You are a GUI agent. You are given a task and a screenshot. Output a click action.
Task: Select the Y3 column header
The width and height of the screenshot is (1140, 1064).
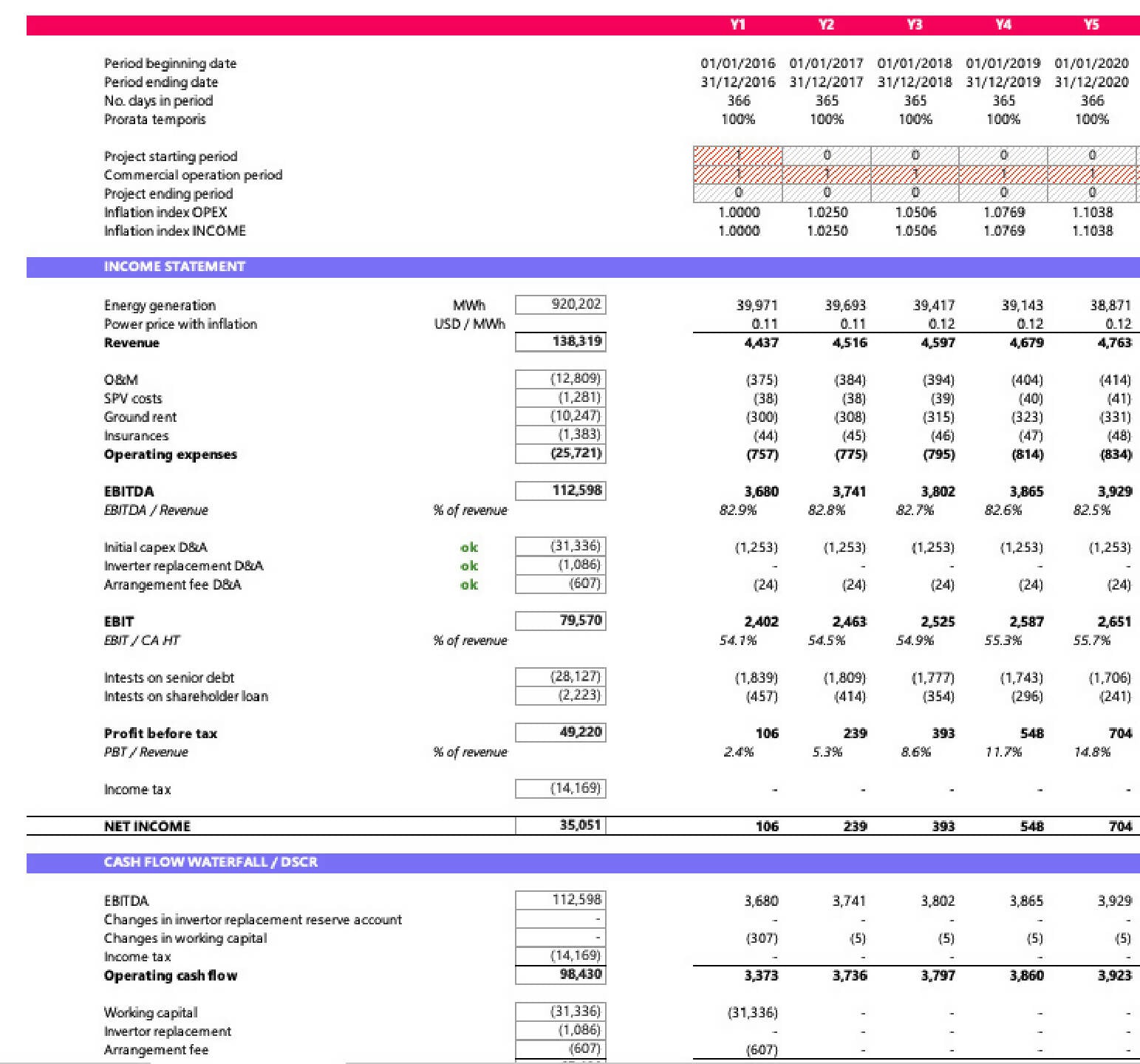915,24
